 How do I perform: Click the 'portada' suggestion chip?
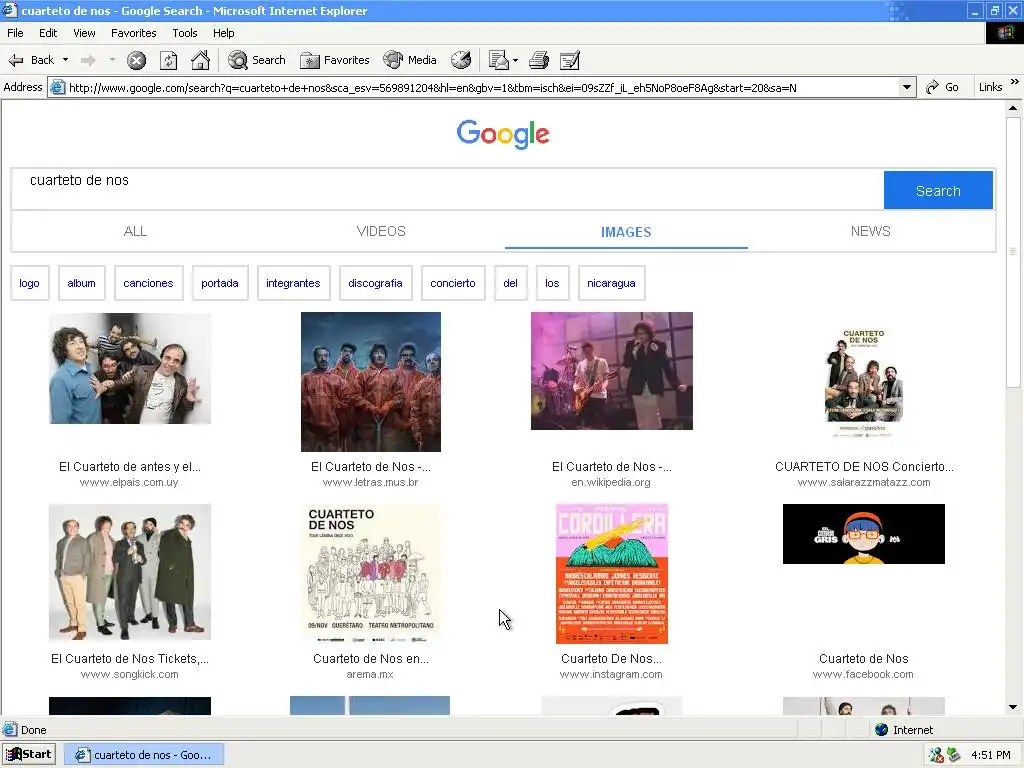pyautogui.click(x=220, y=283)
